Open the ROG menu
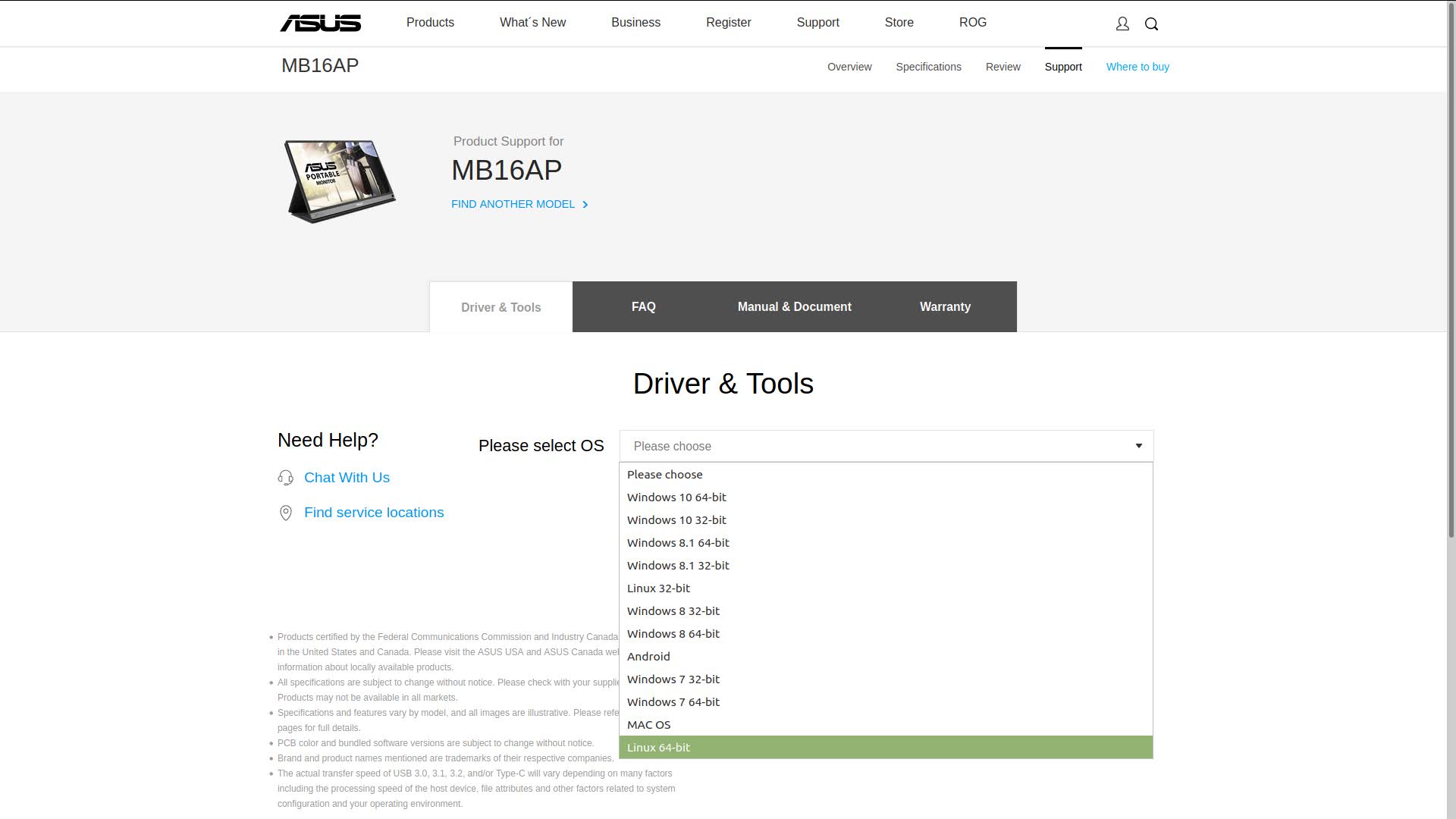The image size is (1456, 819). pos(972,23)
